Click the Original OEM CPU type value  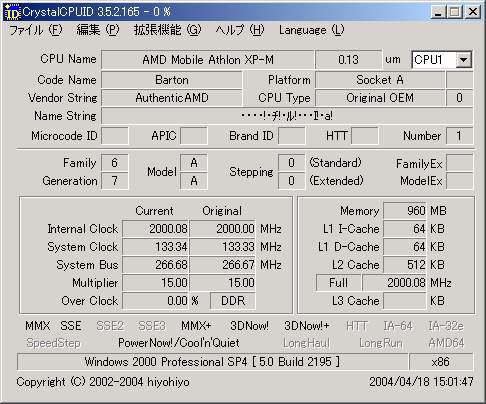pyautogui.click(x=380, y=98)
